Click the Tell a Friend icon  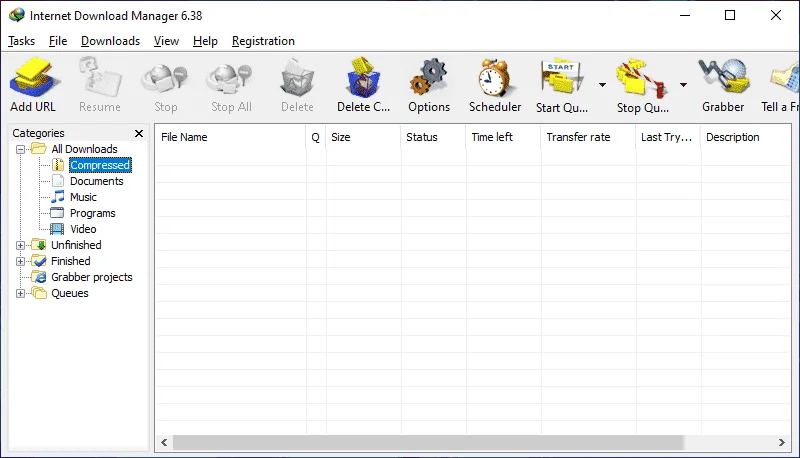click(x=785, y=79)
